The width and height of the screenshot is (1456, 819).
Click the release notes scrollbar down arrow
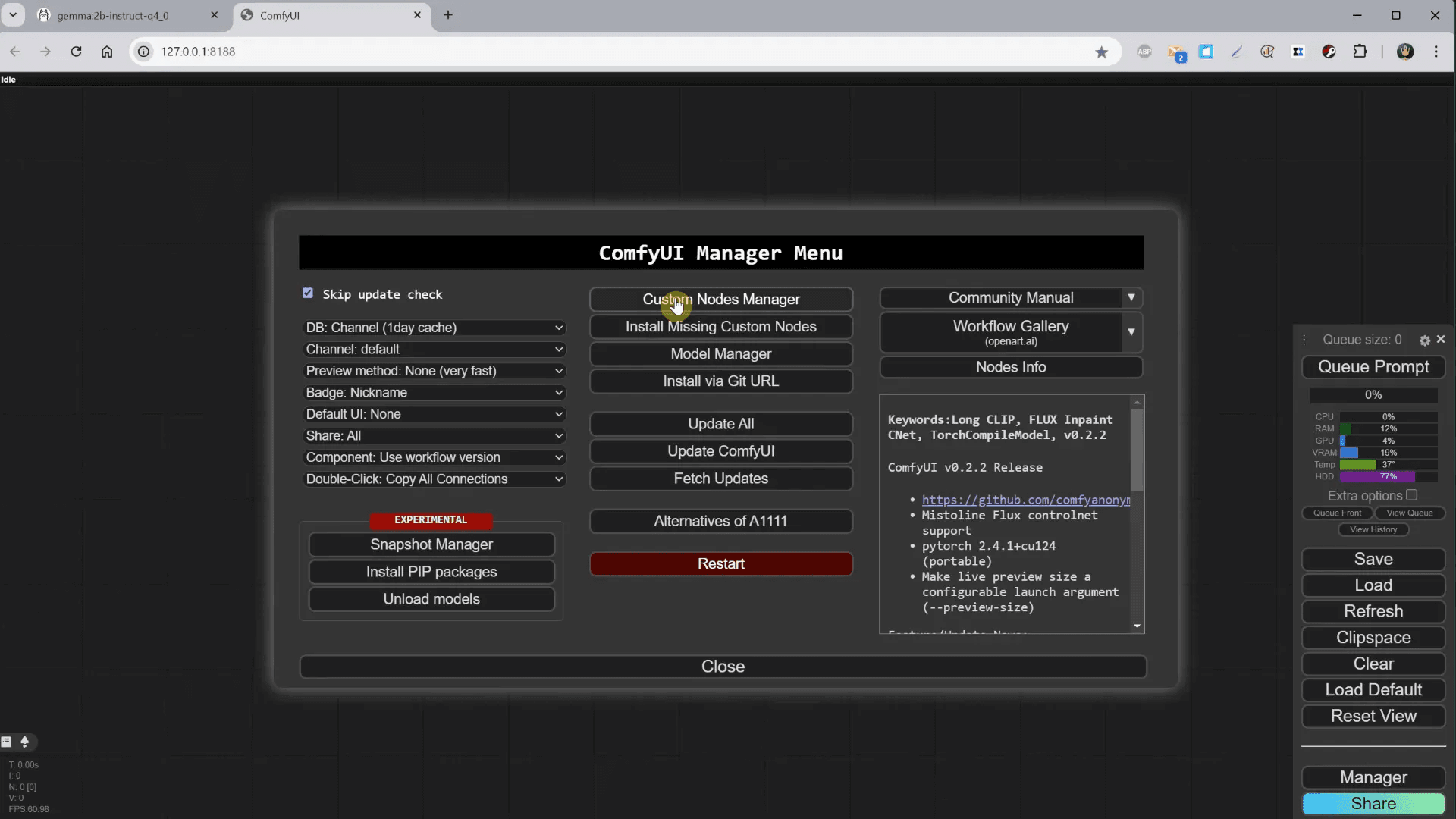(1137, 626)
